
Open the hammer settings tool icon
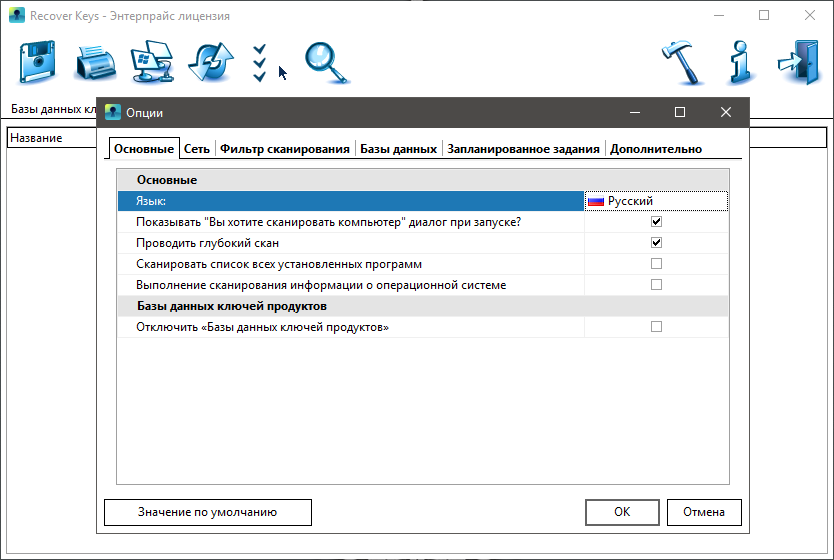[x=682, y=63]
